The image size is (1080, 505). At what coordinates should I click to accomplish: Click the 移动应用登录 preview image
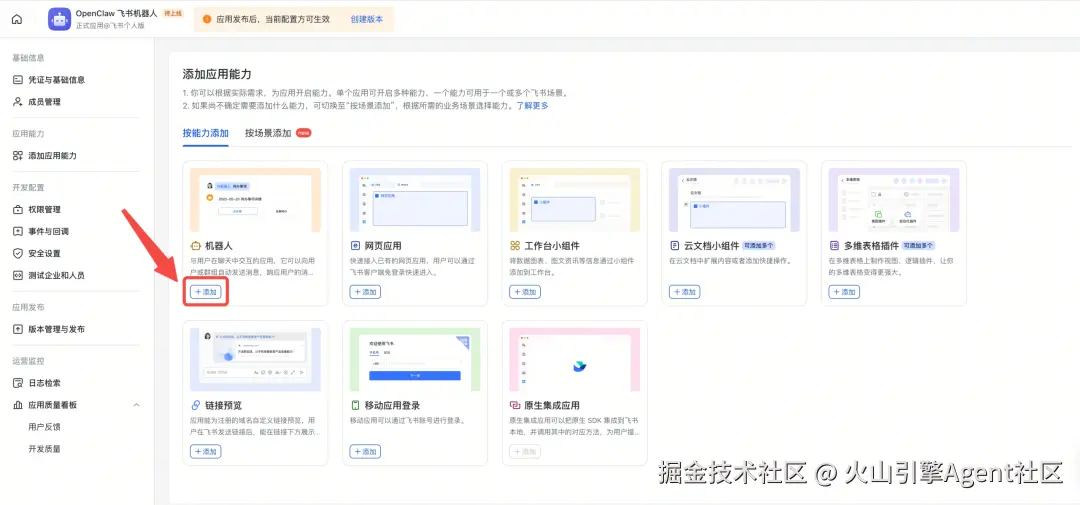click(415, 360)
